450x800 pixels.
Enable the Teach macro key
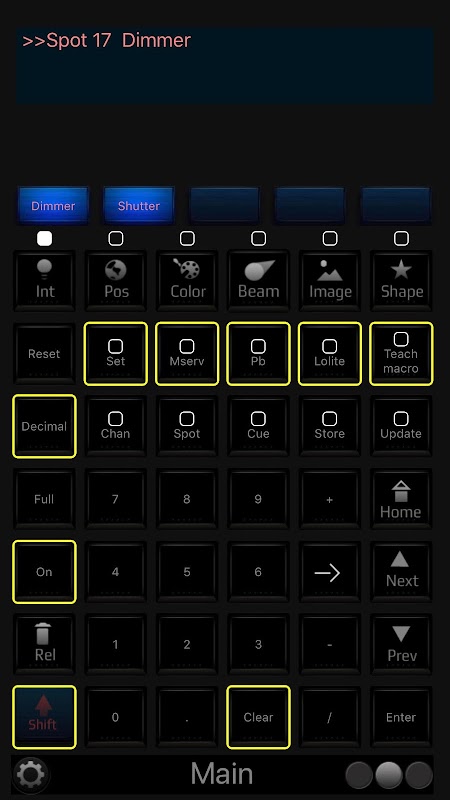pyautogui.click(x=402, y=354)
